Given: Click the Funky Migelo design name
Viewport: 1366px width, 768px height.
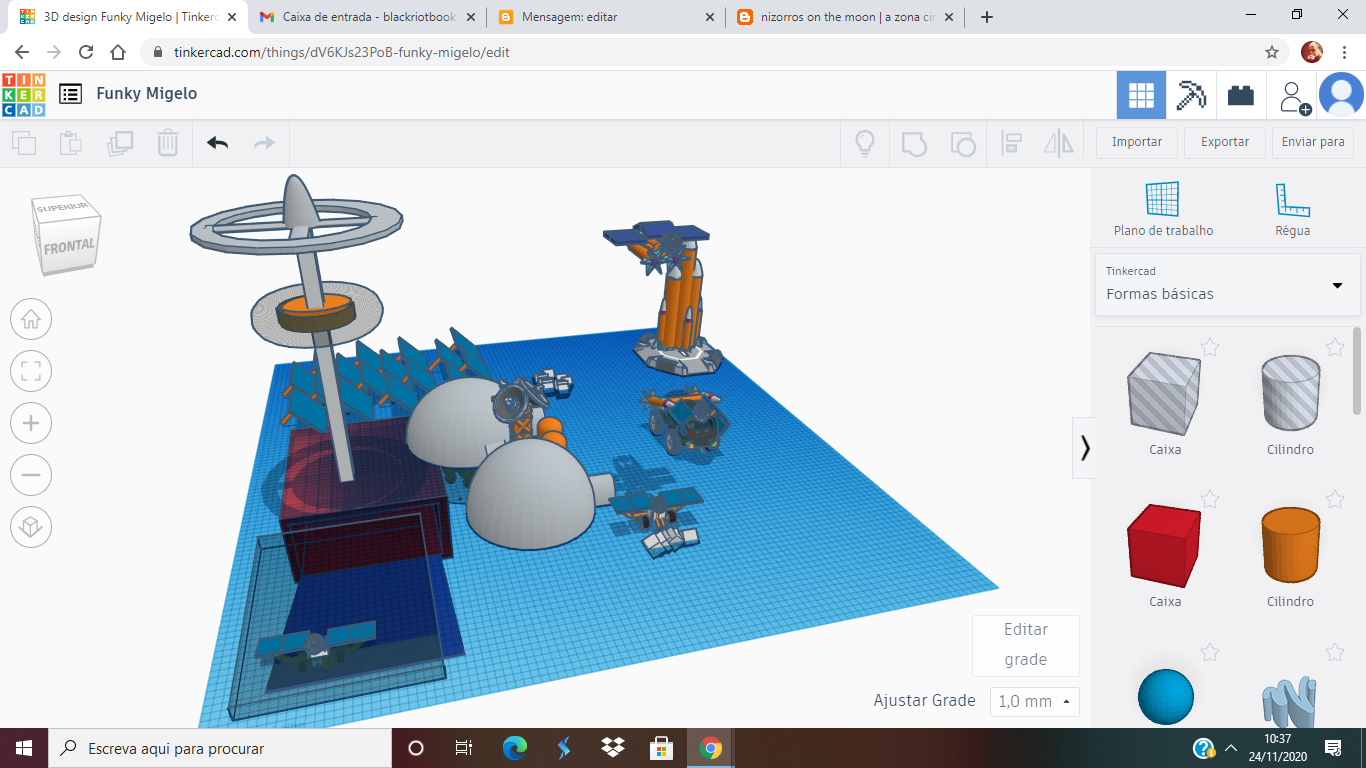Looking at the screenshot, I should tap(147, 93).
